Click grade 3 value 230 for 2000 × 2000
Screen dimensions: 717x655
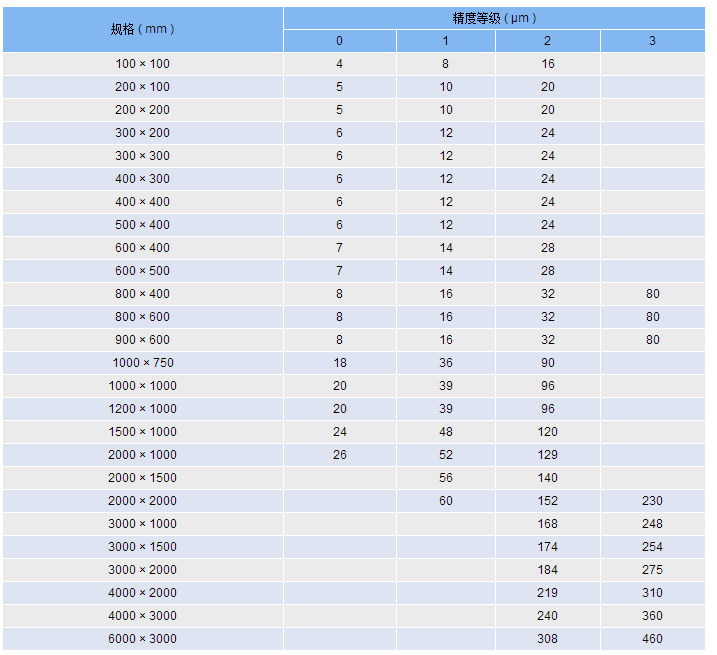653,501
